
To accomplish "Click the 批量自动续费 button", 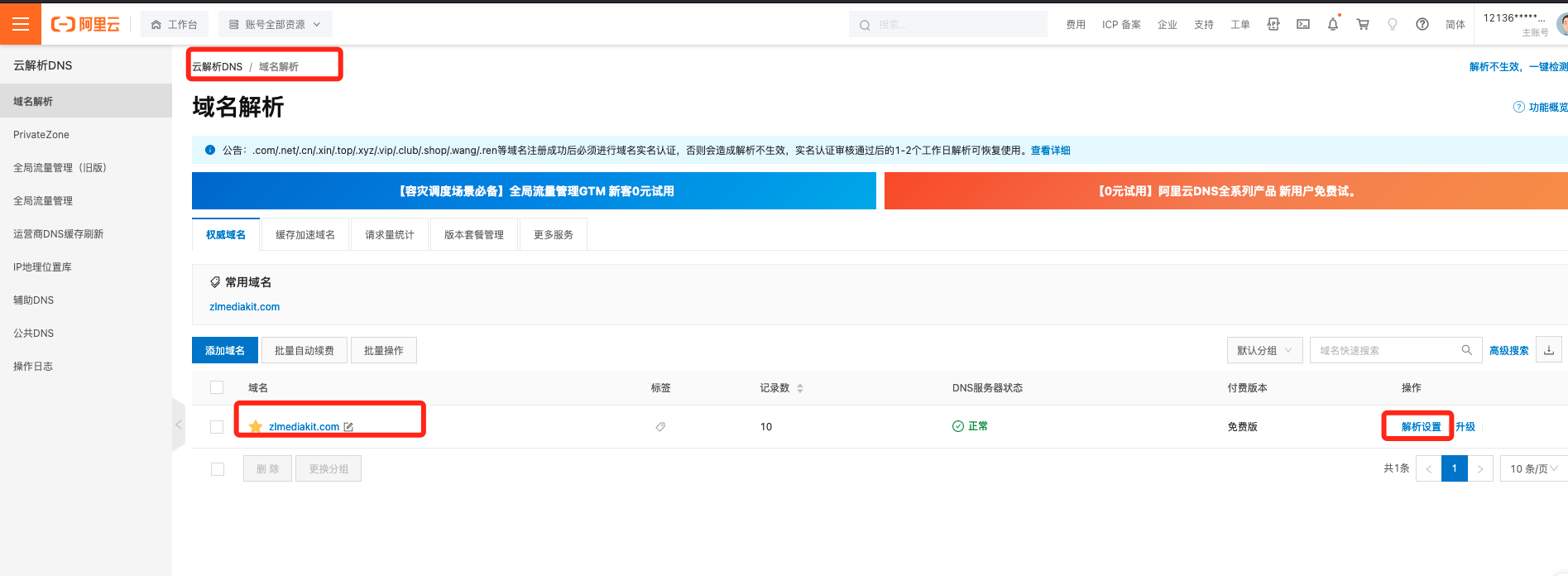I will click(304, 350).
